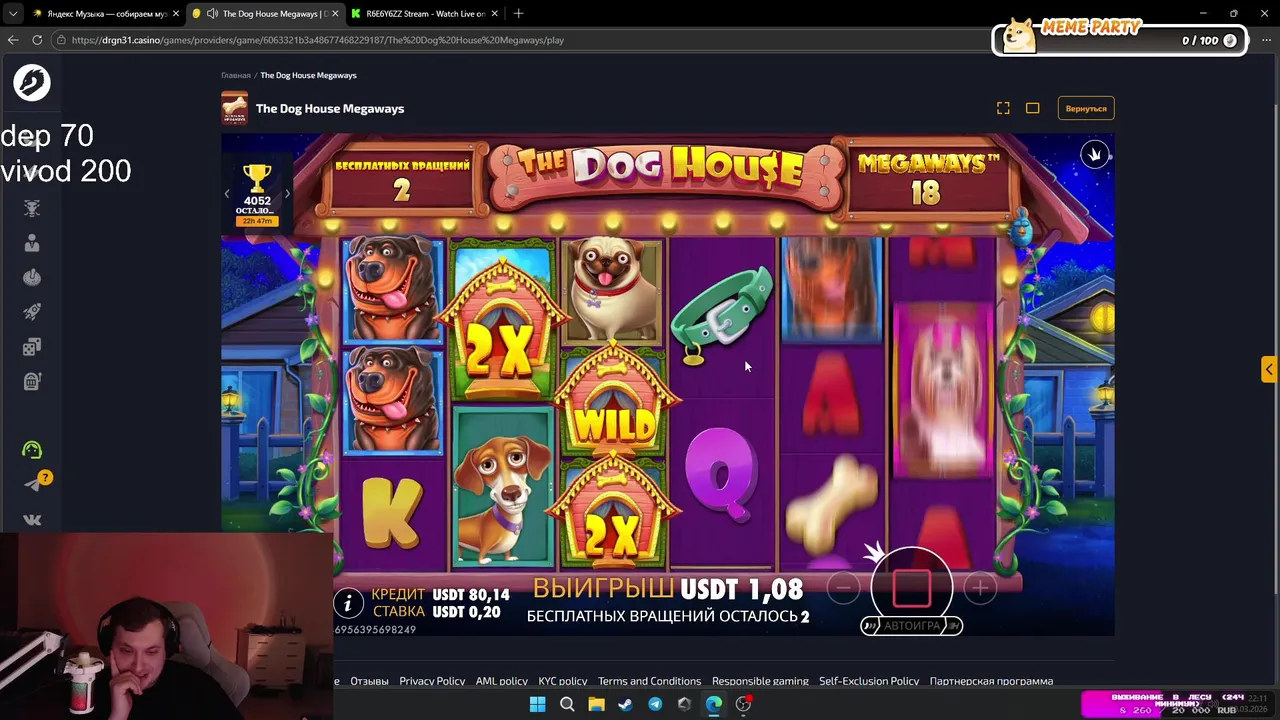The height and width of the screenshot is (720, 1280).
Task: Go back in browser
Action: (x=13, y=40)
